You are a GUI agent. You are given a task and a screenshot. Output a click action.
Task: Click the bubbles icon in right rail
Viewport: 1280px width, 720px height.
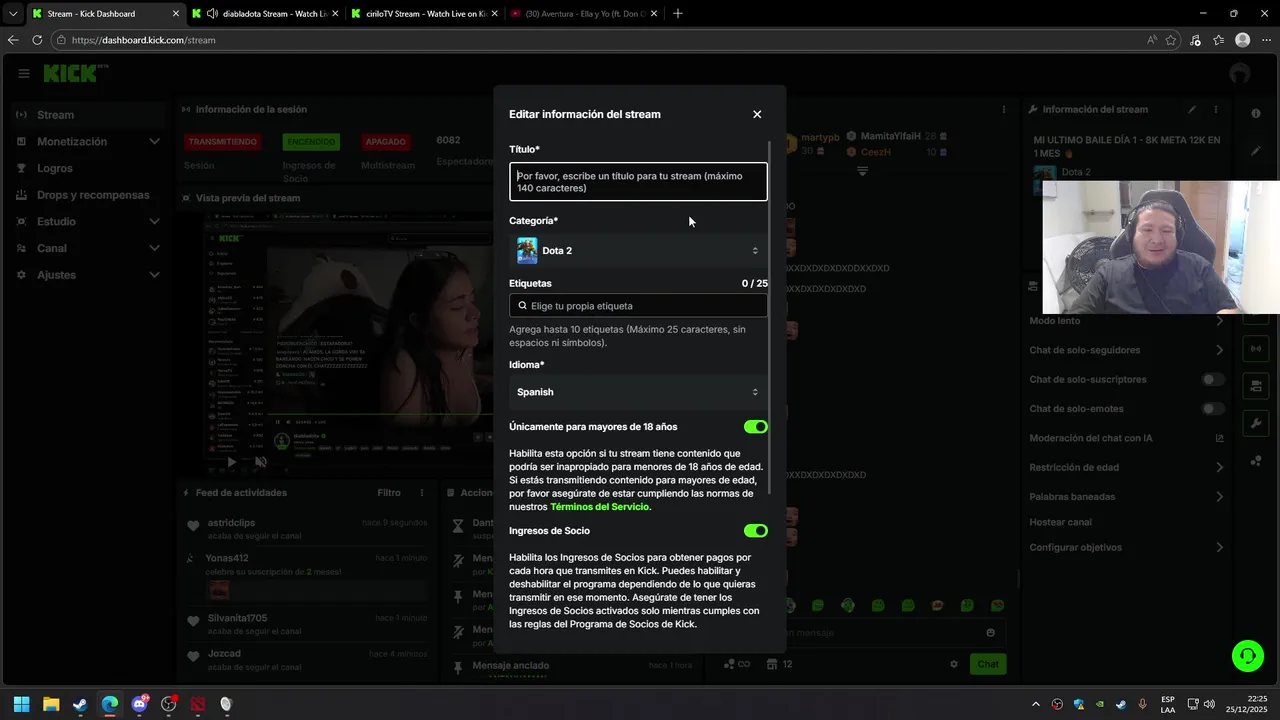tap(1256, 461)
